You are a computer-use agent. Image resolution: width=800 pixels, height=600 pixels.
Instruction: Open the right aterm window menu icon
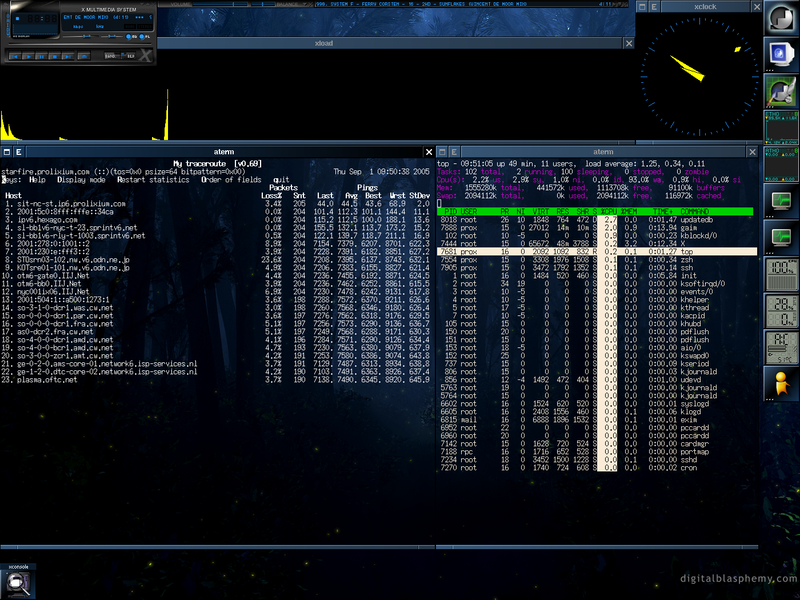pos(442,152)
